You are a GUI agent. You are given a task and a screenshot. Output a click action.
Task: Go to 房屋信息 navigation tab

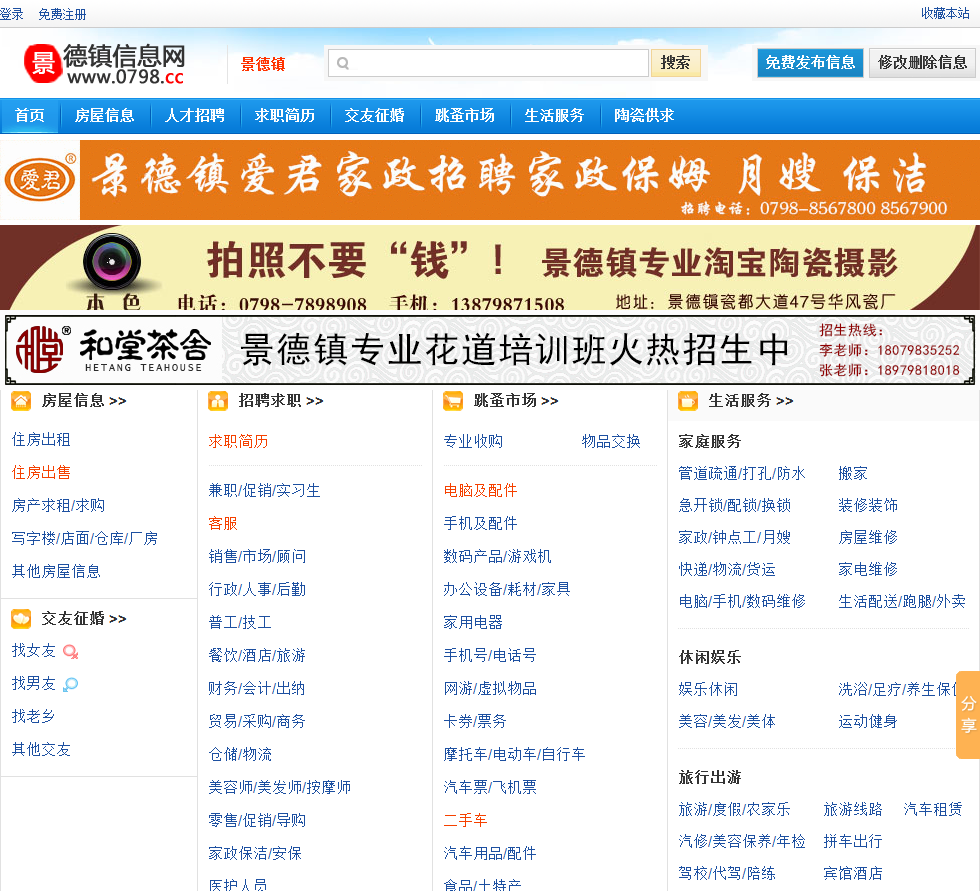(x=104, y=116)
